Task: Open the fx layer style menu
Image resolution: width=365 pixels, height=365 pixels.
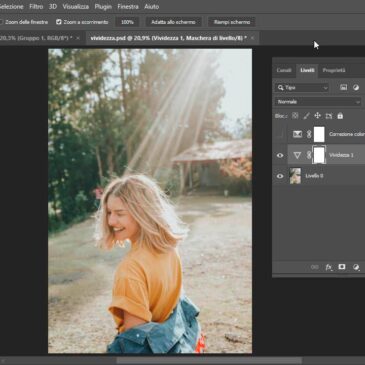Action: coord(329,267)
